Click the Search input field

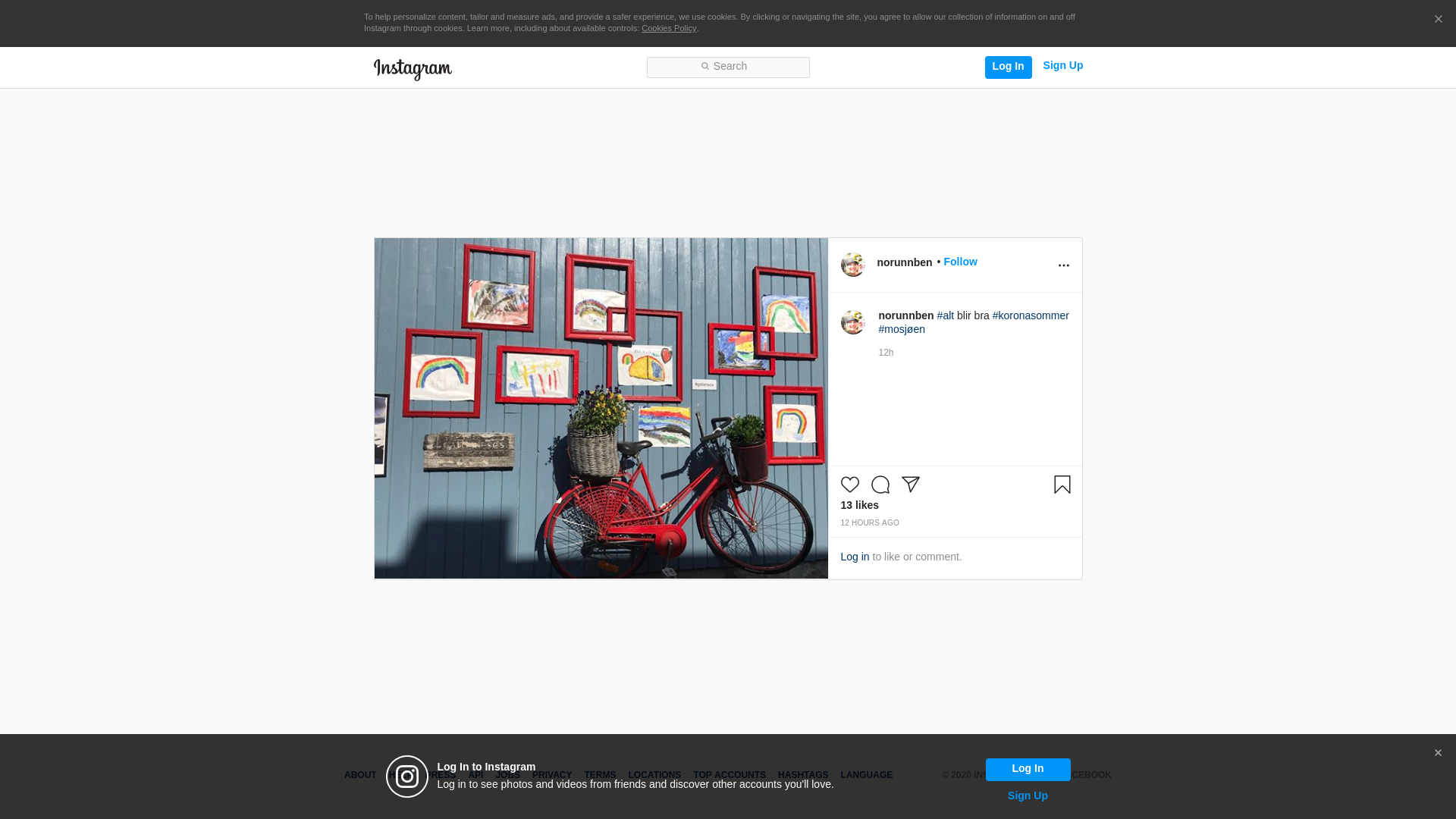pyautogui.click(x=728, y=67)
